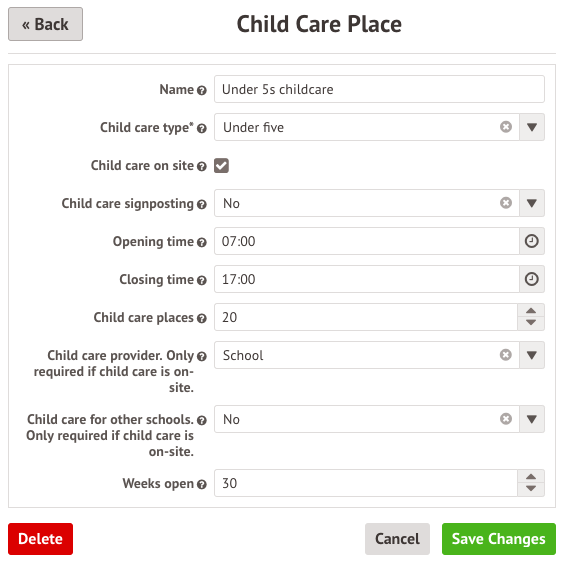Clear the Child care for other schools value
The height and width of the screenshot is (576, 565).
click(x=506, y=419)
